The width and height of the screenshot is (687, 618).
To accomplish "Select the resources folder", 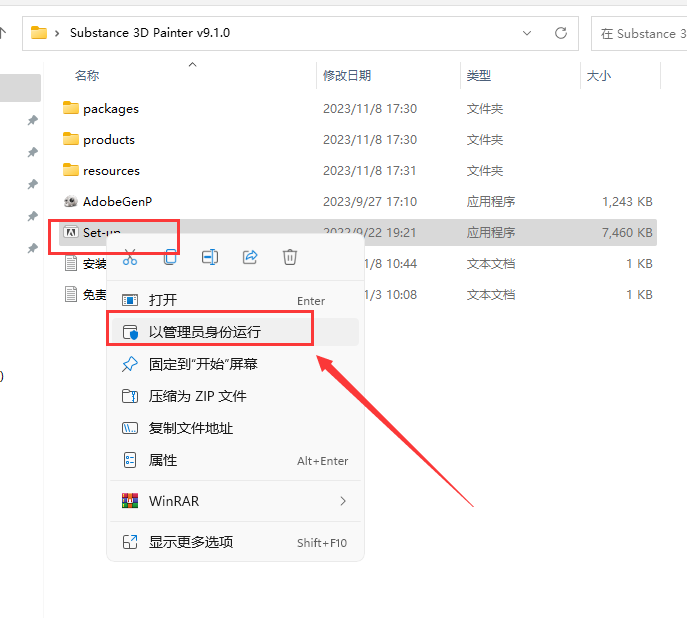I will tap(111, 171).
